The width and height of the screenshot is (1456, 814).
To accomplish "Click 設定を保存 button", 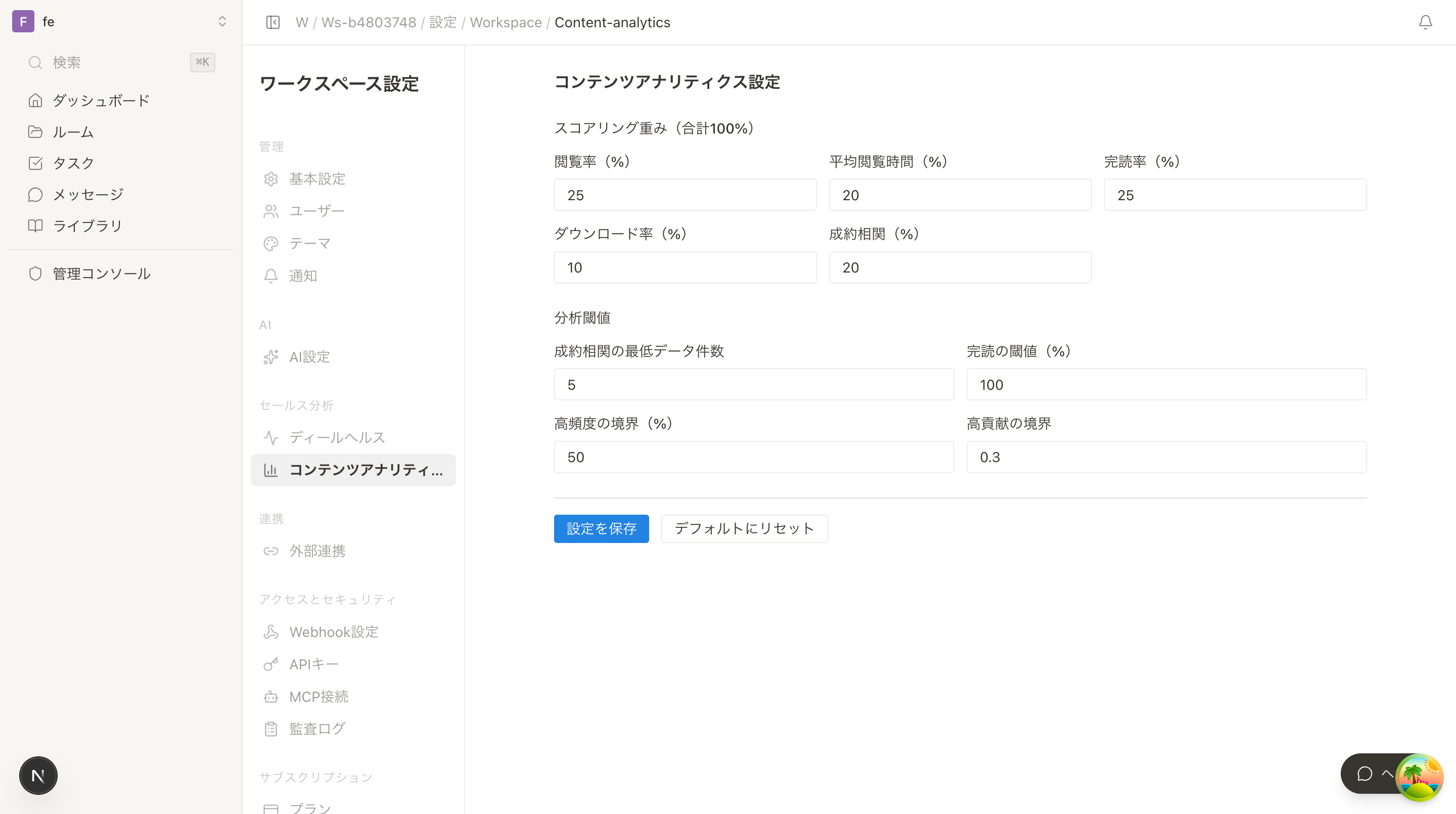I will pos(601,528).
